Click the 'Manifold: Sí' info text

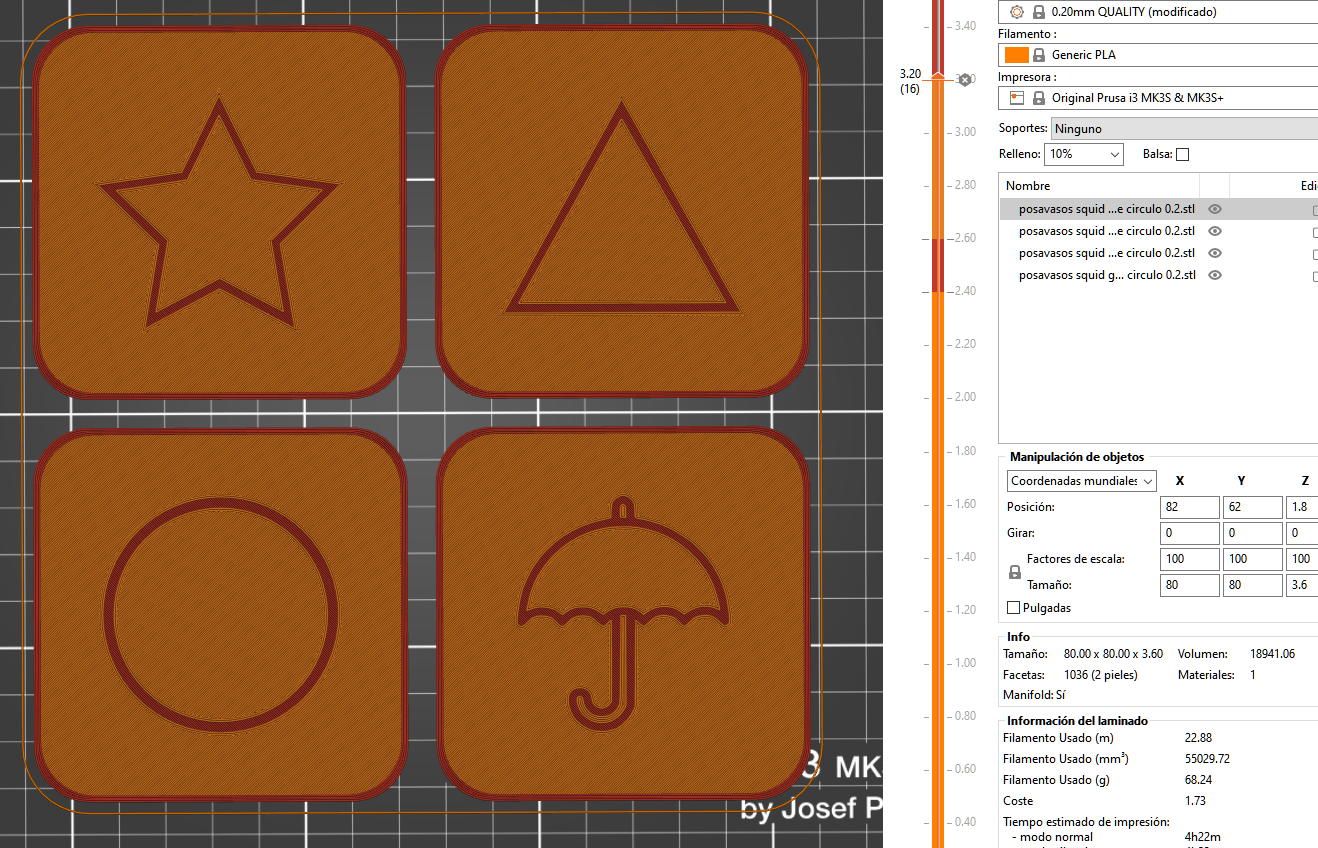(1034, 694)
